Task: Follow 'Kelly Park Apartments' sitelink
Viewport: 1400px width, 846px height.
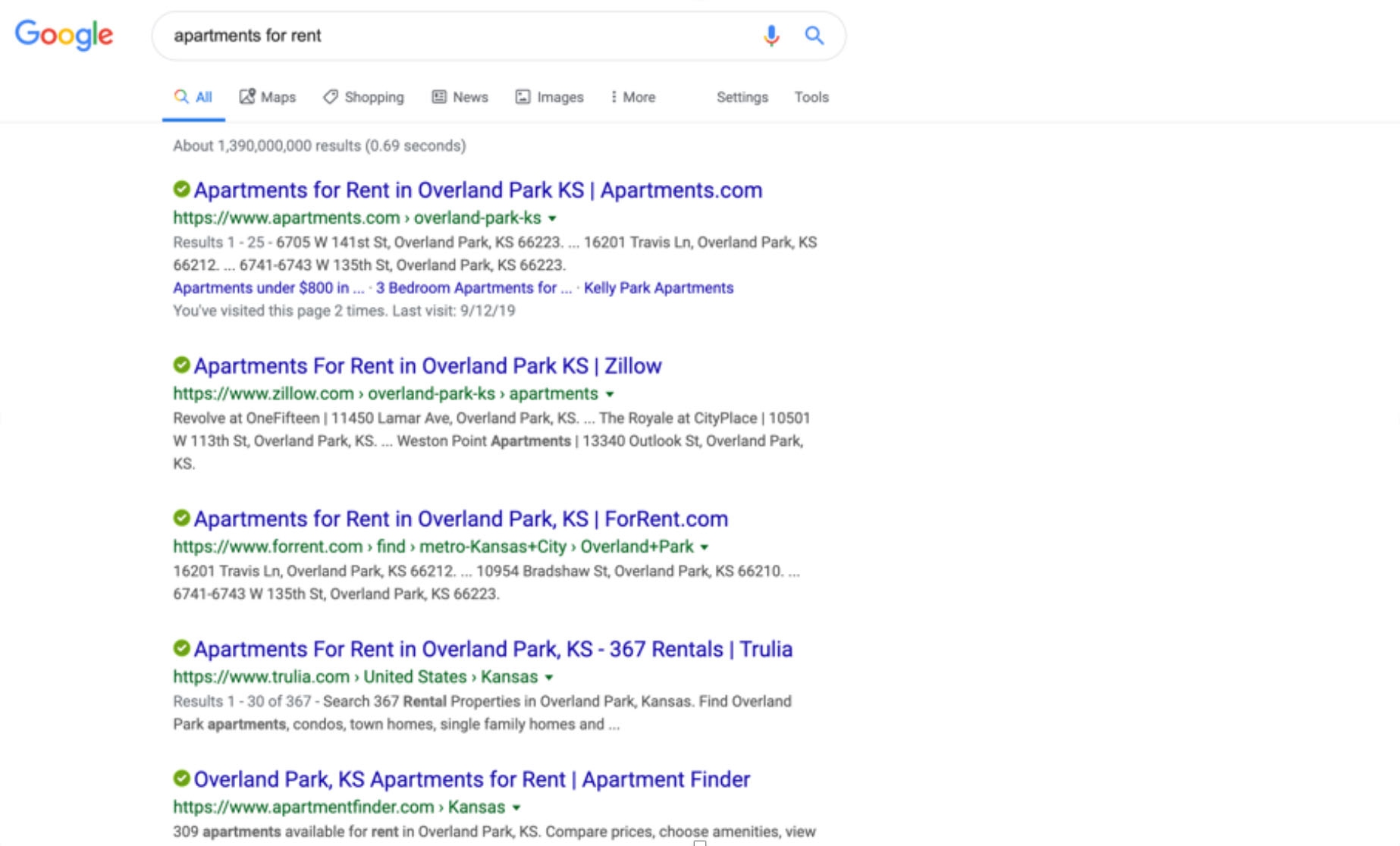Action: click(x=658, y=288)
